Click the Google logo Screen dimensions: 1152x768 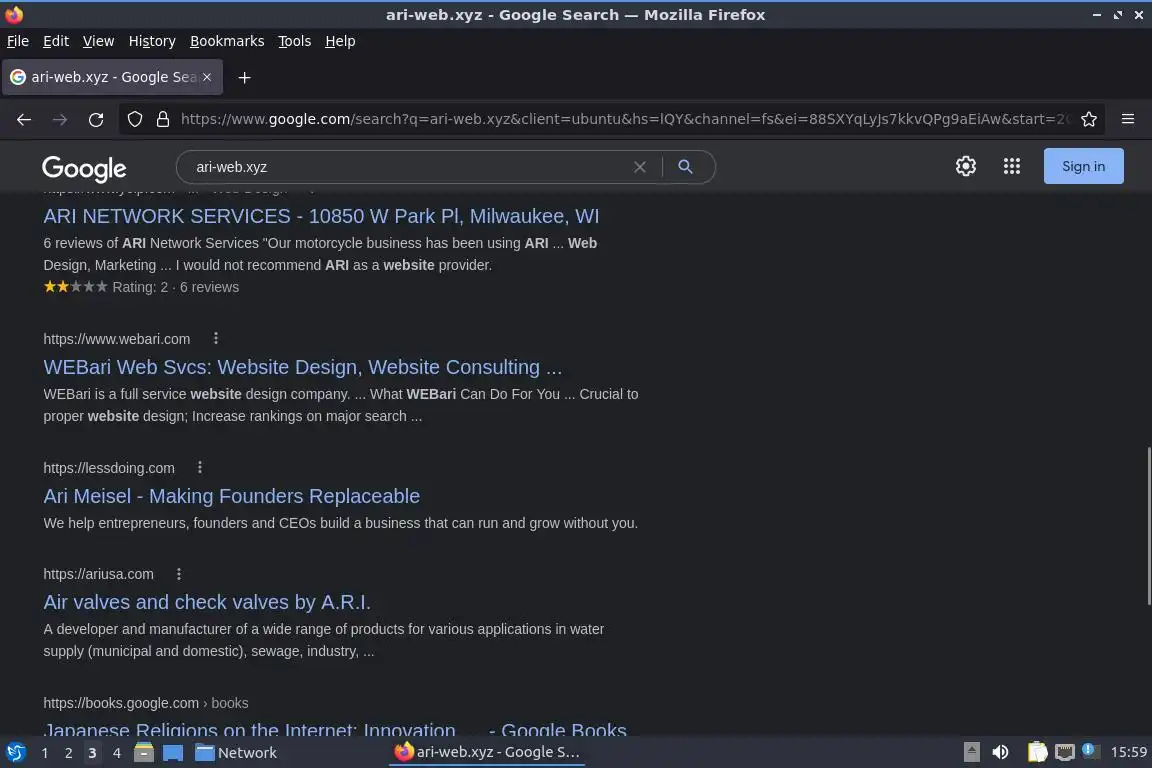tap(84, 168)
